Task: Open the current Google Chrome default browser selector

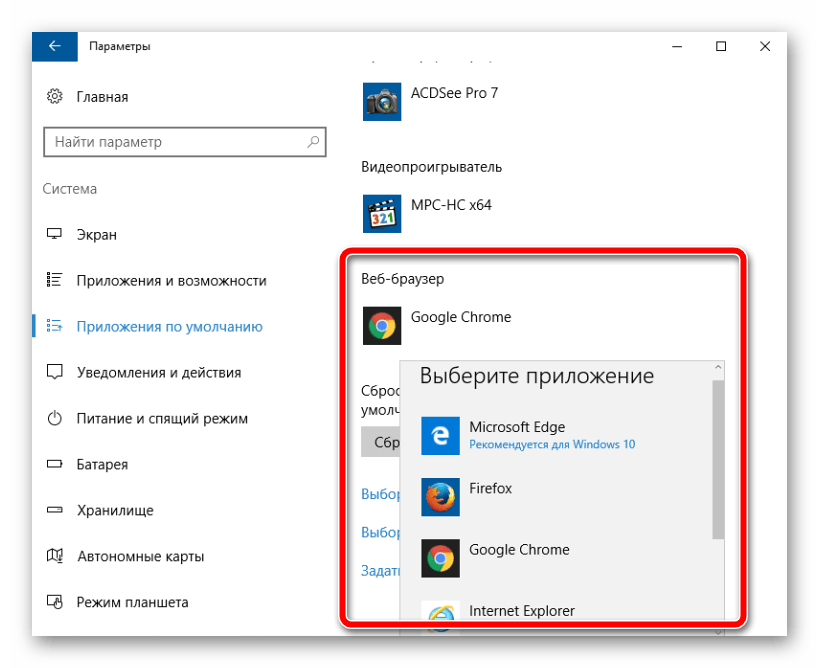Action: (x=440, y=325)
